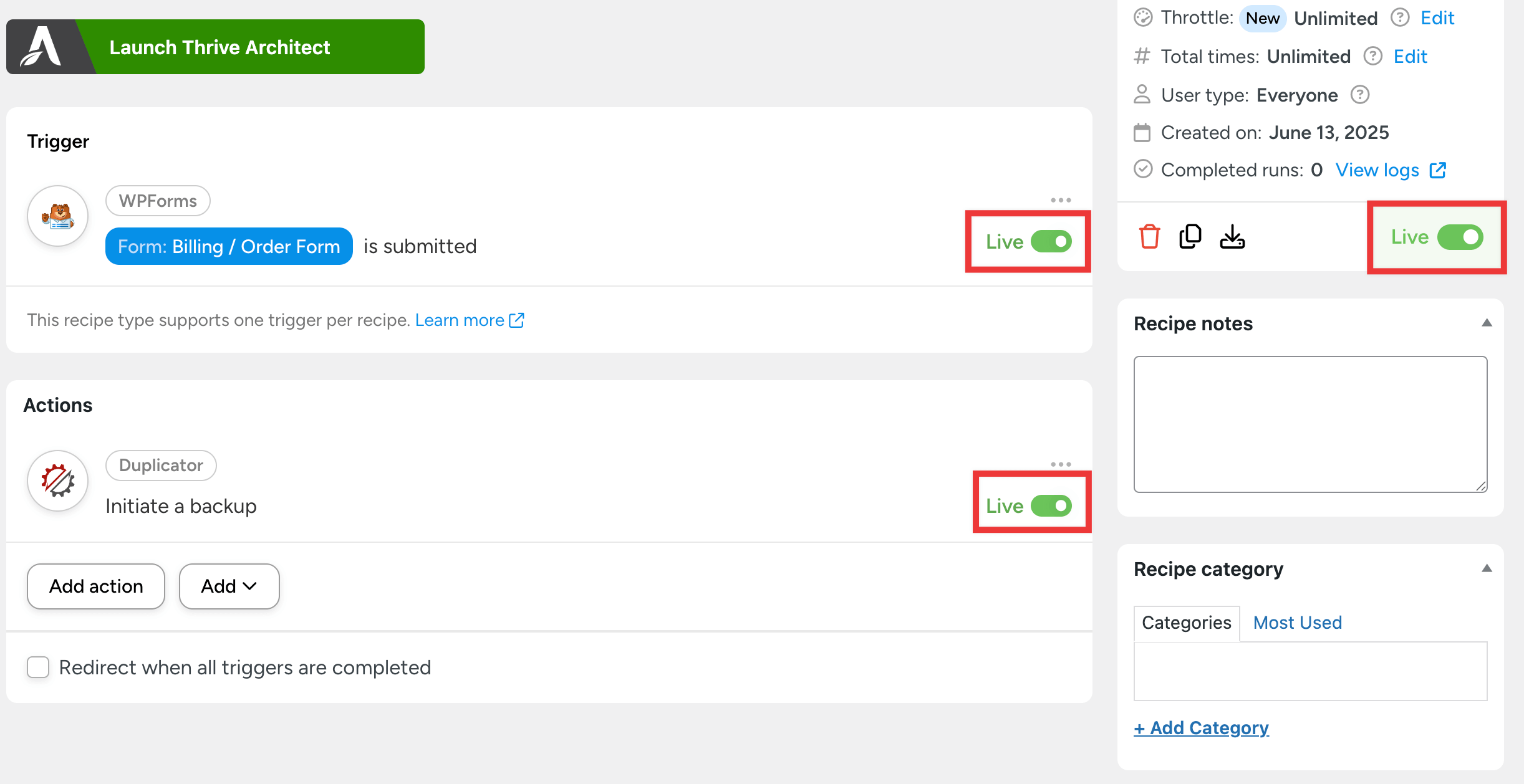Click the Total times help icon

click(x=1372, y=56)
